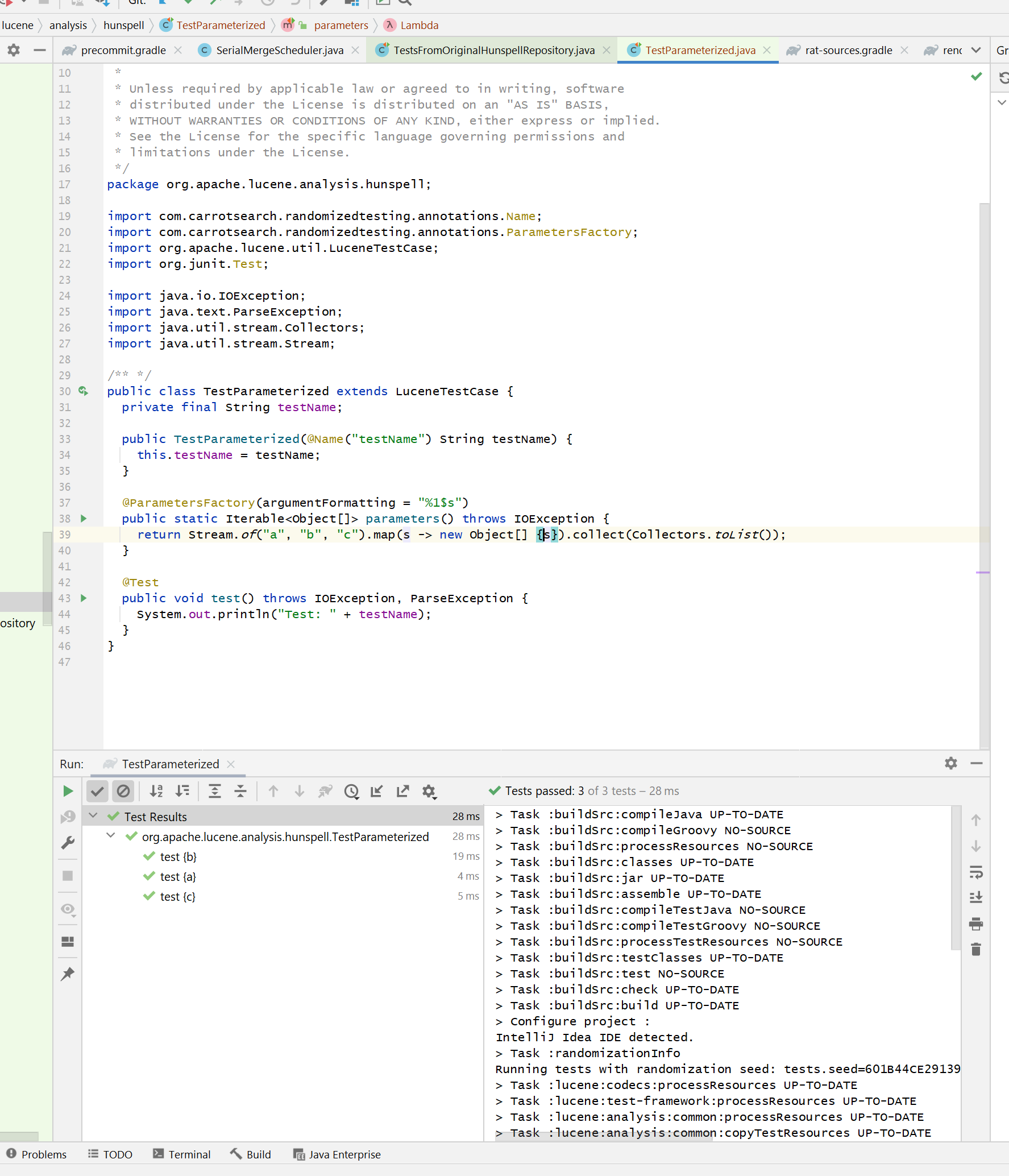Collapse the org.apache.lucene.analysis.hunspell.TestParameterized node

tap(111, 836)
